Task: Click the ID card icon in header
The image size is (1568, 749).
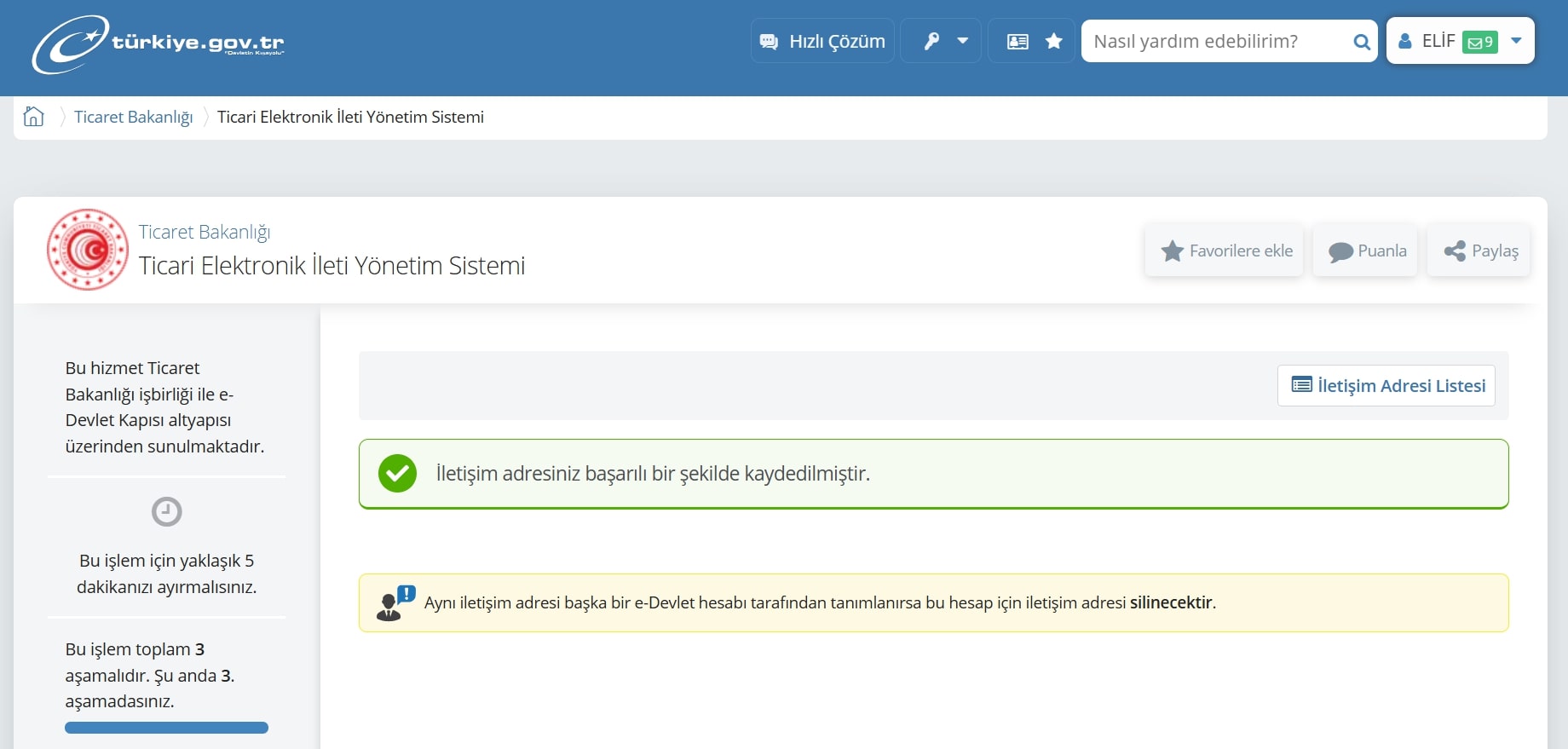Action: pyautogui.click(x=1017, y=41)
